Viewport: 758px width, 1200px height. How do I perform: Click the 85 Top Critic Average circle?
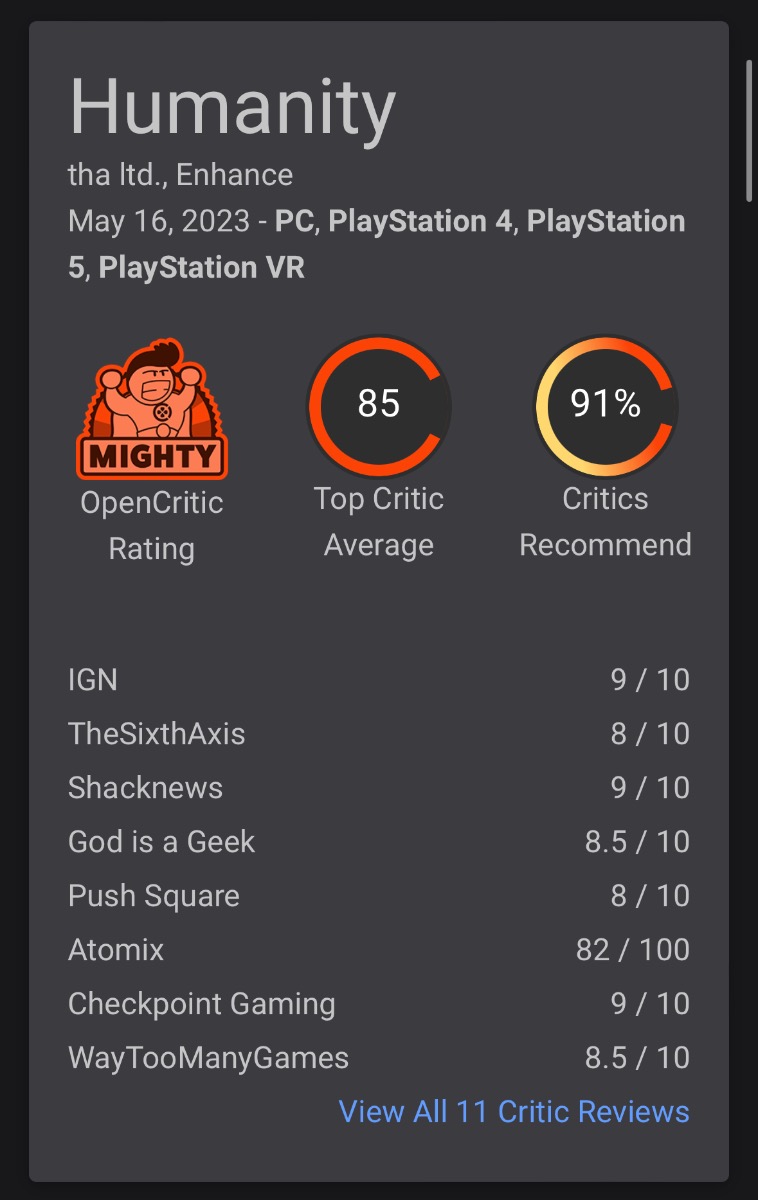(x=379, y=406)
